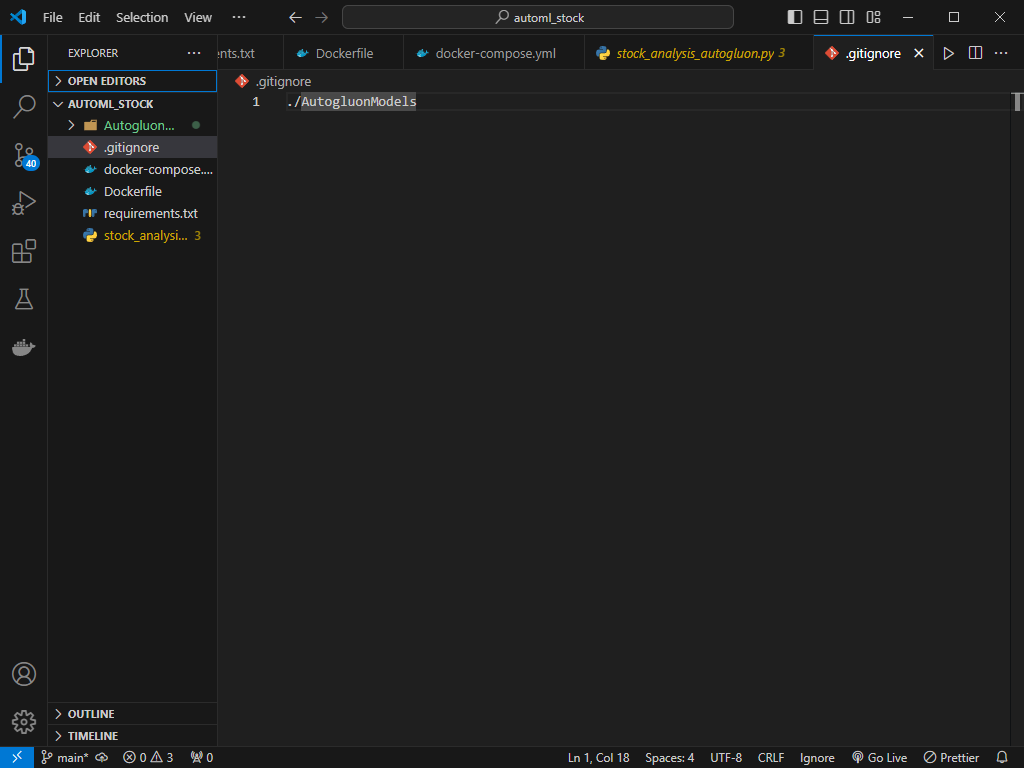
Task: Switch to stock_analysis_autogluon.py tab
Action: point(699,54)
